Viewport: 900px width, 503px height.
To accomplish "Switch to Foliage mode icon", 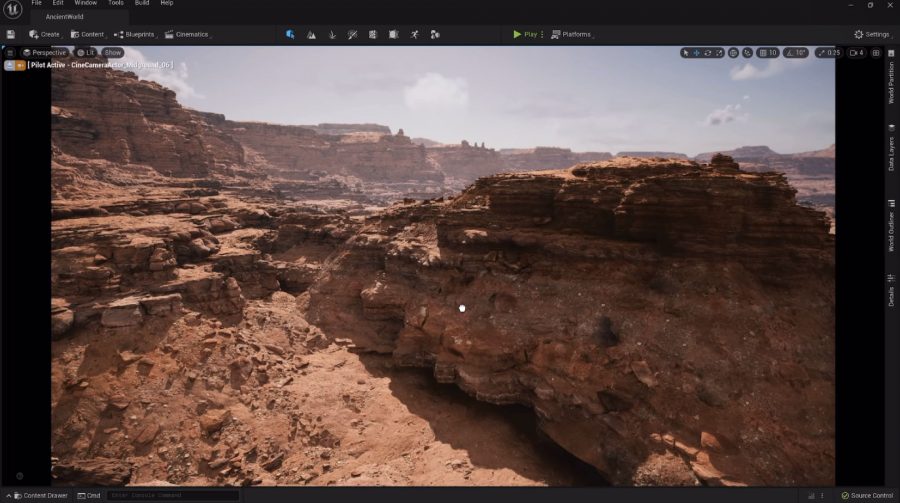I will point(332,34).
